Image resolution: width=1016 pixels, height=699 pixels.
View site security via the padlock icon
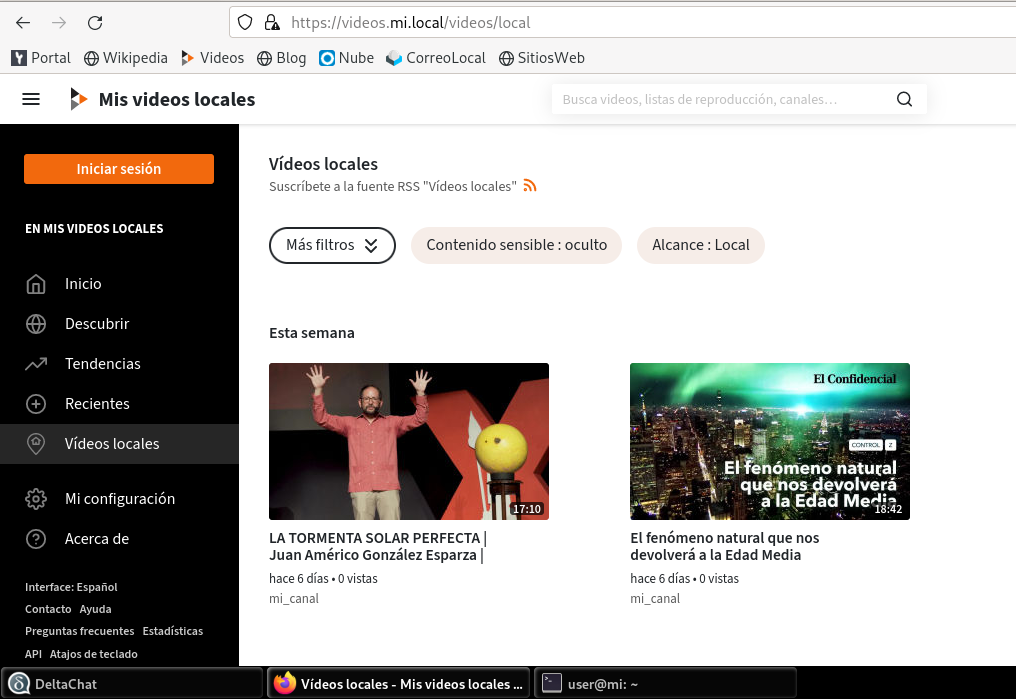pyautogui.click(x=271, y=23)
